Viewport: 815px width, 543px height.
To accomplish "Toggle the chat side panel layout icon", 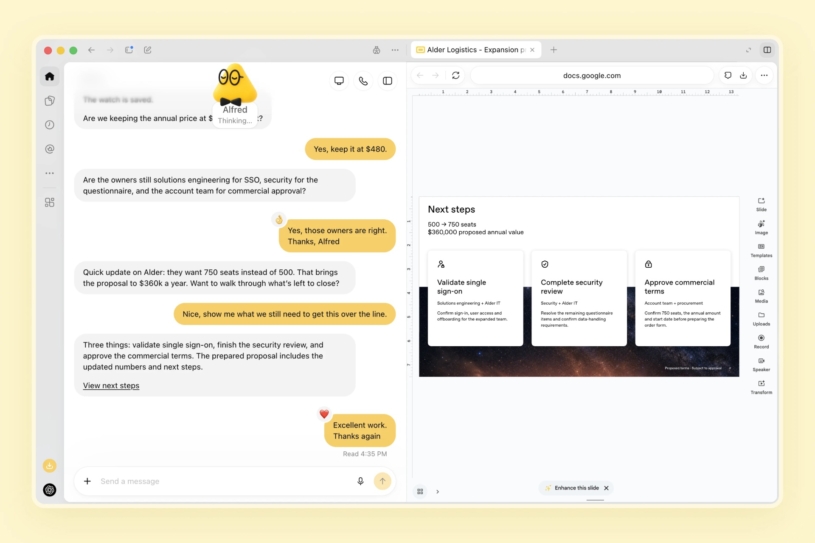I will point(387,81).
